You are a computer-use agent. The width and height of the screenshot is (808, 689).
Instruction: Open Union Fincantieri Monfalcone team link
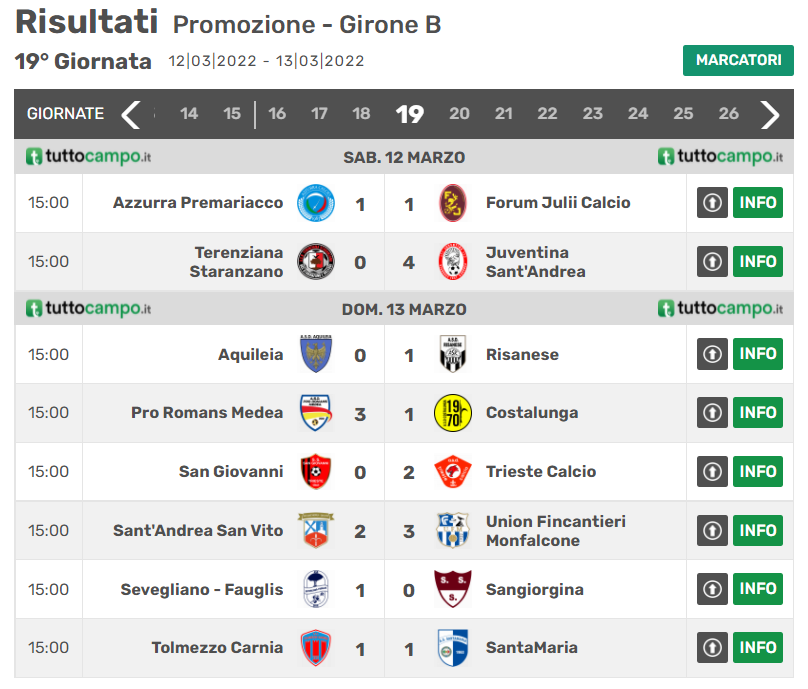555,531
